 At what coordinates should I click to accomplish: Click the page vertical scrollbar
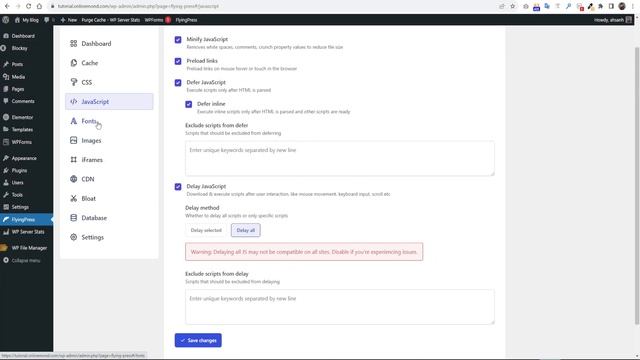point(637,186)
